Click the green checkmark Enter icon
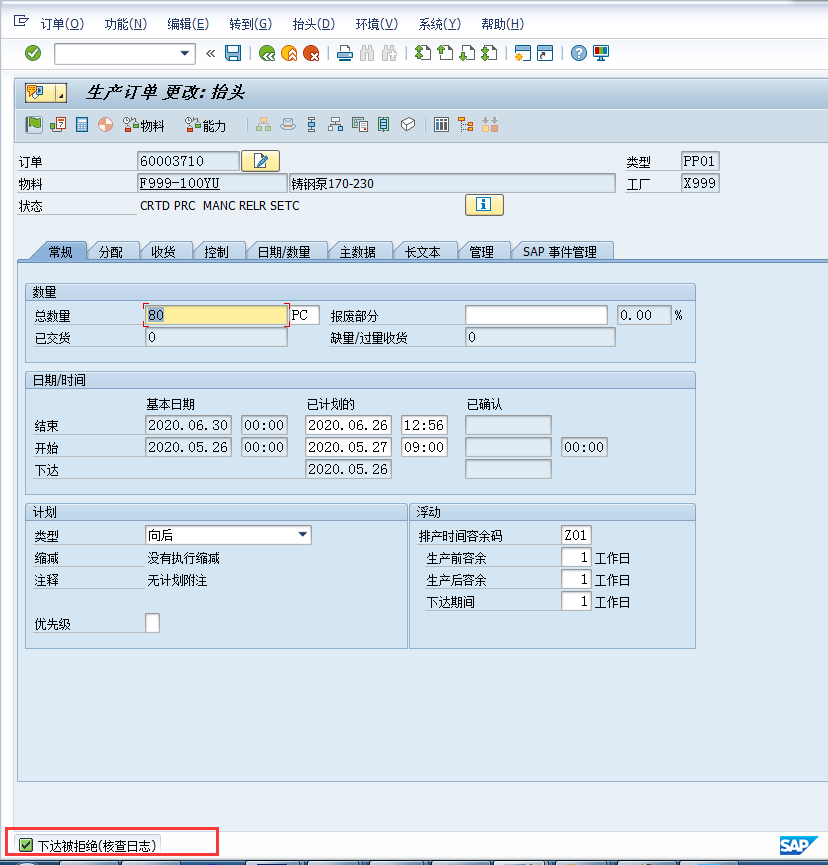Image resolution: width=828 pixels, height=865 pixels. click(x=33, y=54)
